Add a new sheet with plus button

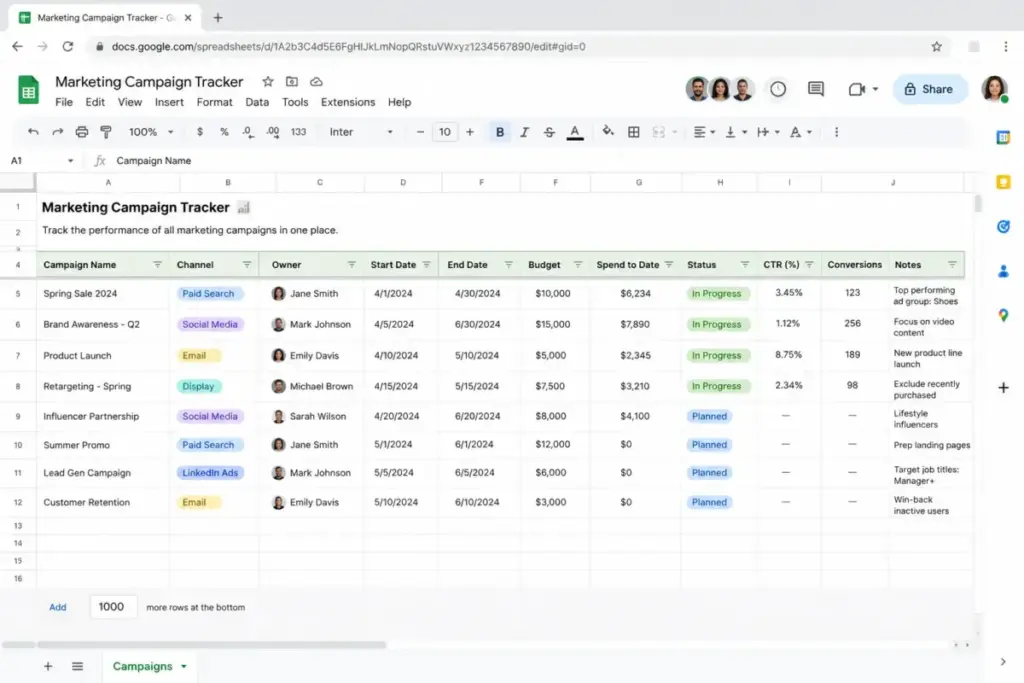point(48,666)
